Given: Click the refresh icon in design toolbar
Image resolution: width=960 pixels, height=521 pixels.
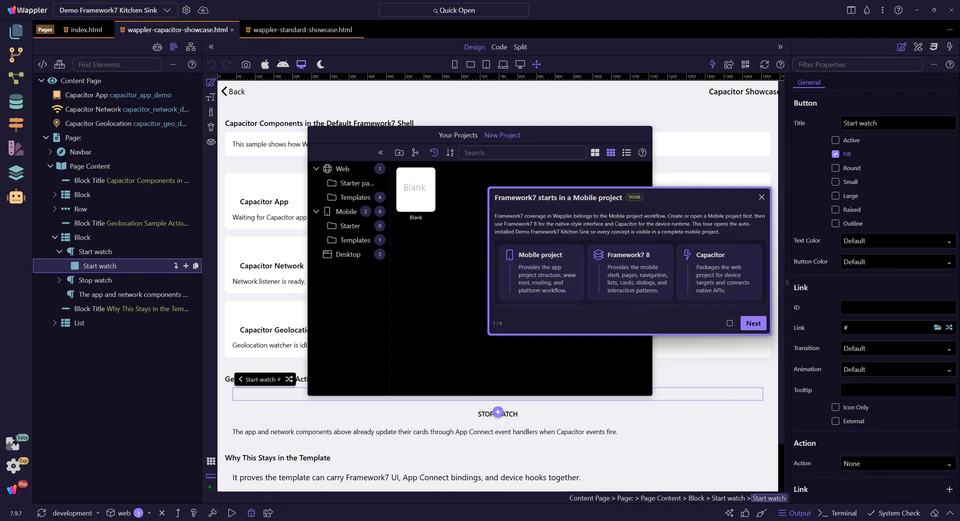Looking at the screenshot, I should pyautogui.click(x=764, y=64).
